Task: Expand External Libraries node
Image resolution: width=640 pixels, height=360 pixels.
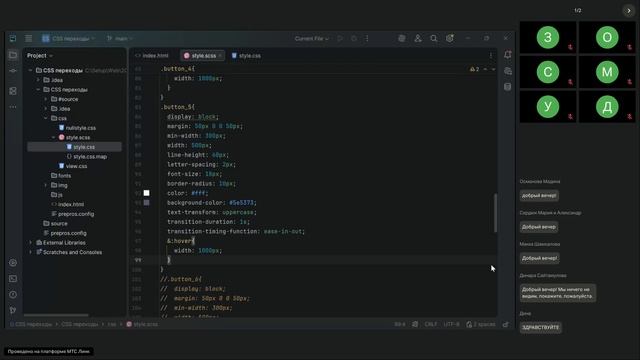Action: (x=31, y=242)
